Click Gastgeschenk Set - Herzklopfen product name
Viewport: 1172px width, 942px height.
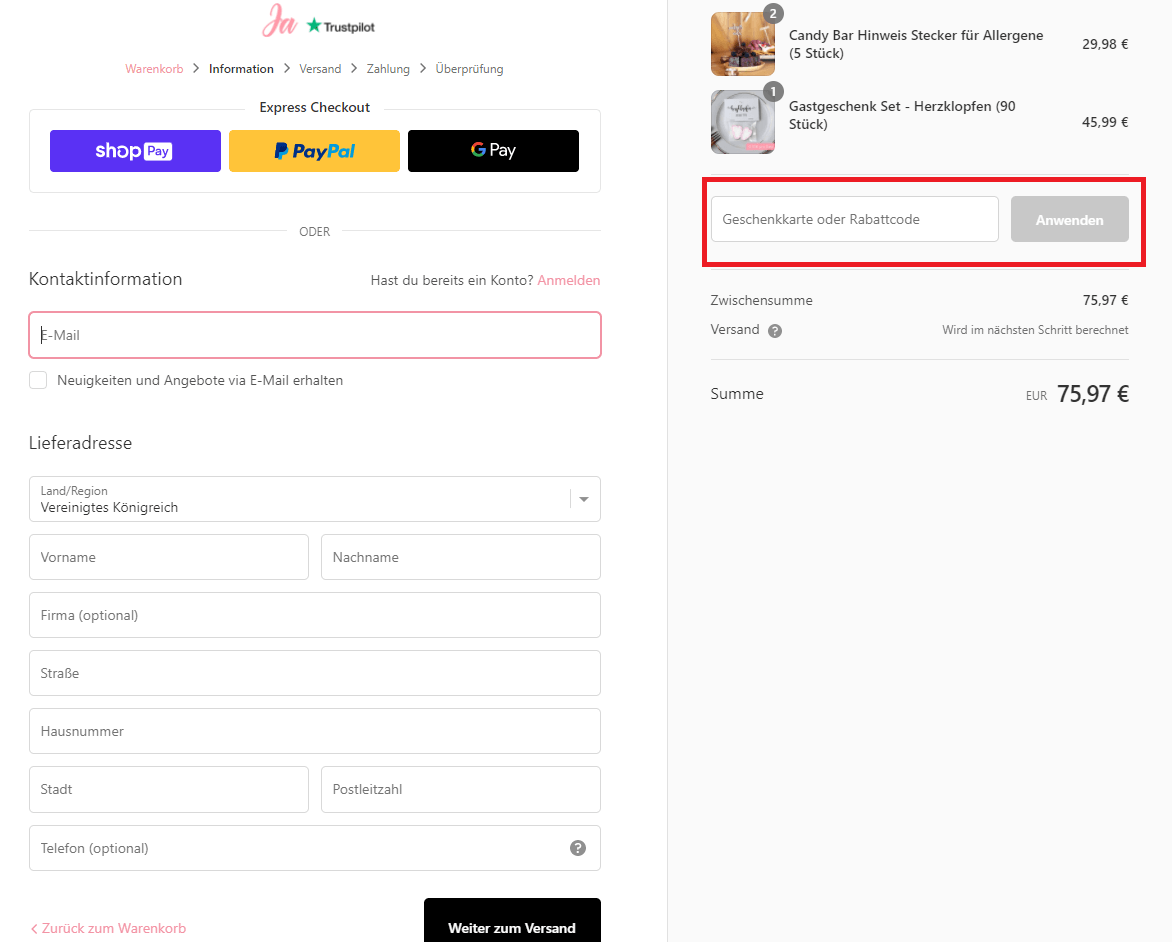click(902, 115)
